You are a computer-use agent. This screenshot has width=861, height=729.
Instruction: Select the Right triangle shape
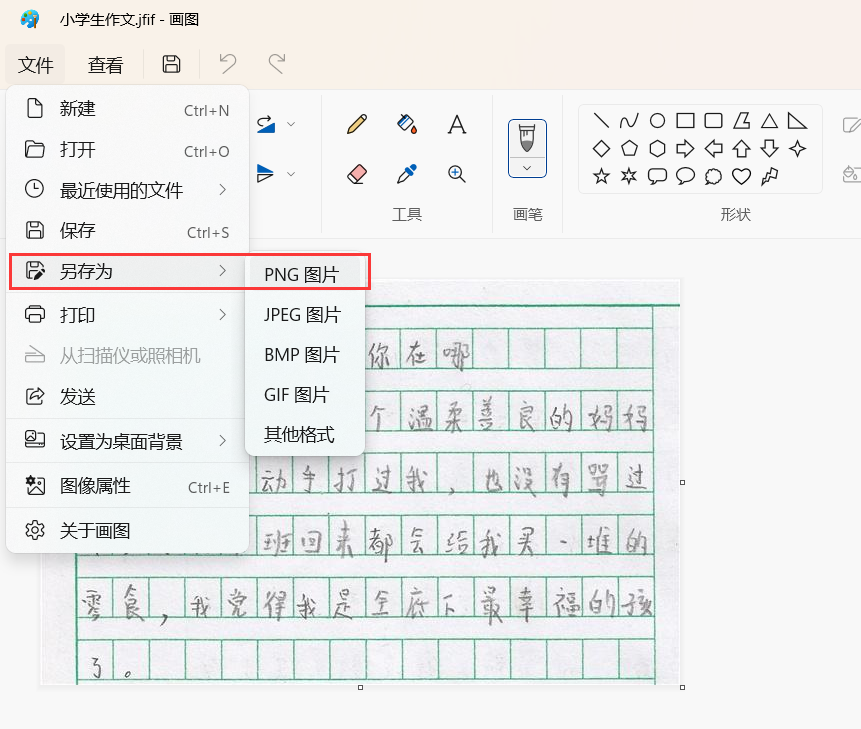coord(797,120)
